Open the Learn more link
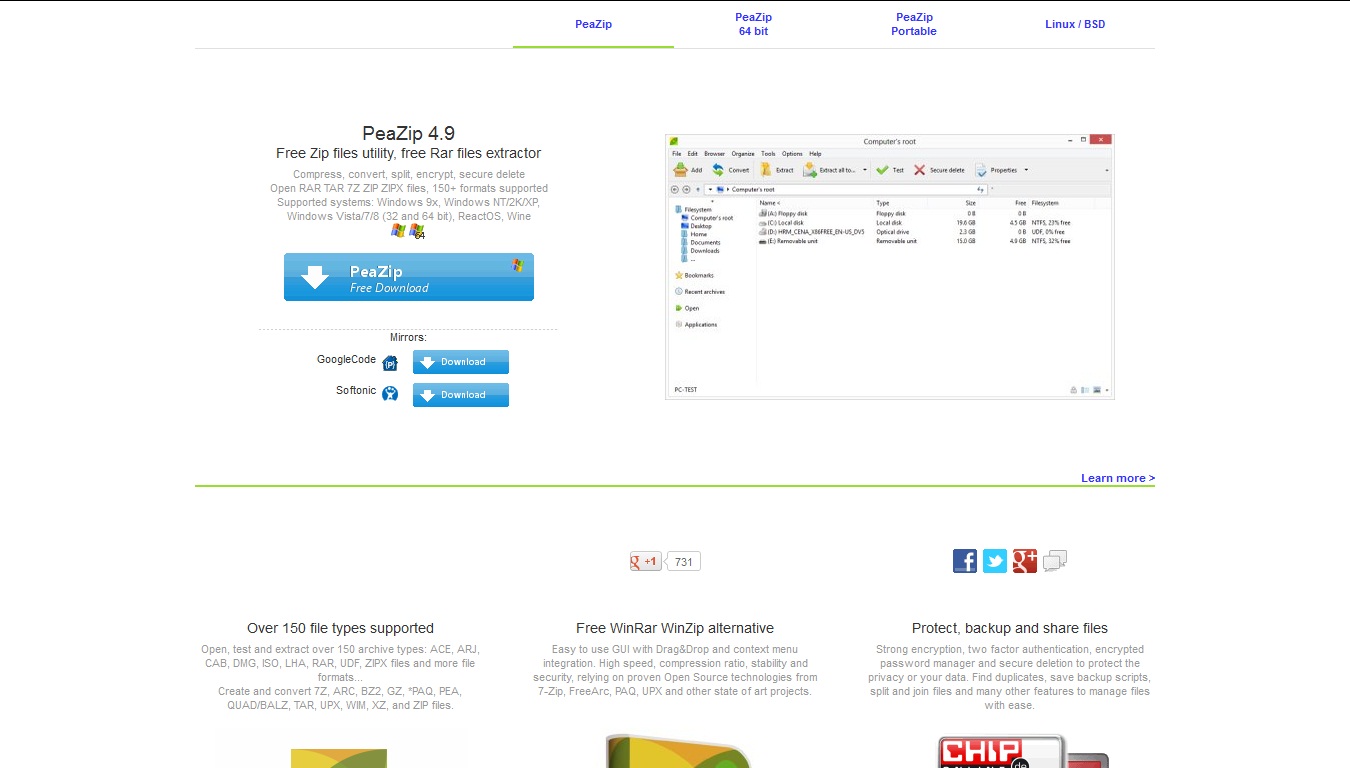 click(x=1118, y=478)
